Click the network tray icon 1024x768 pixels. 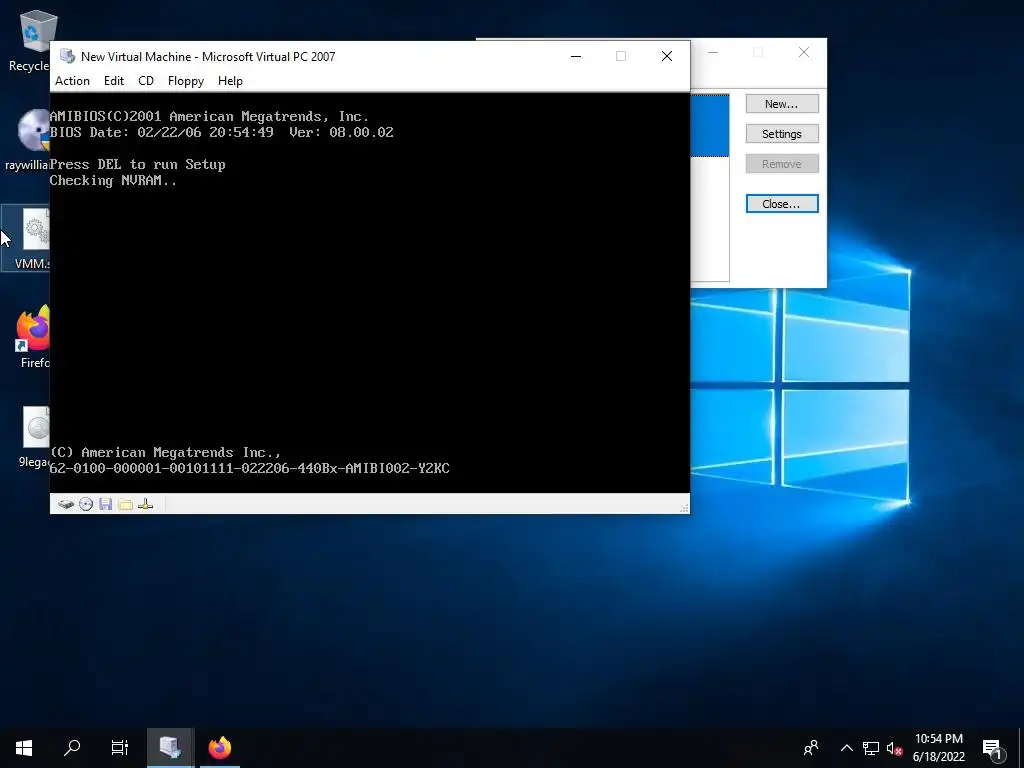(871, 748)
